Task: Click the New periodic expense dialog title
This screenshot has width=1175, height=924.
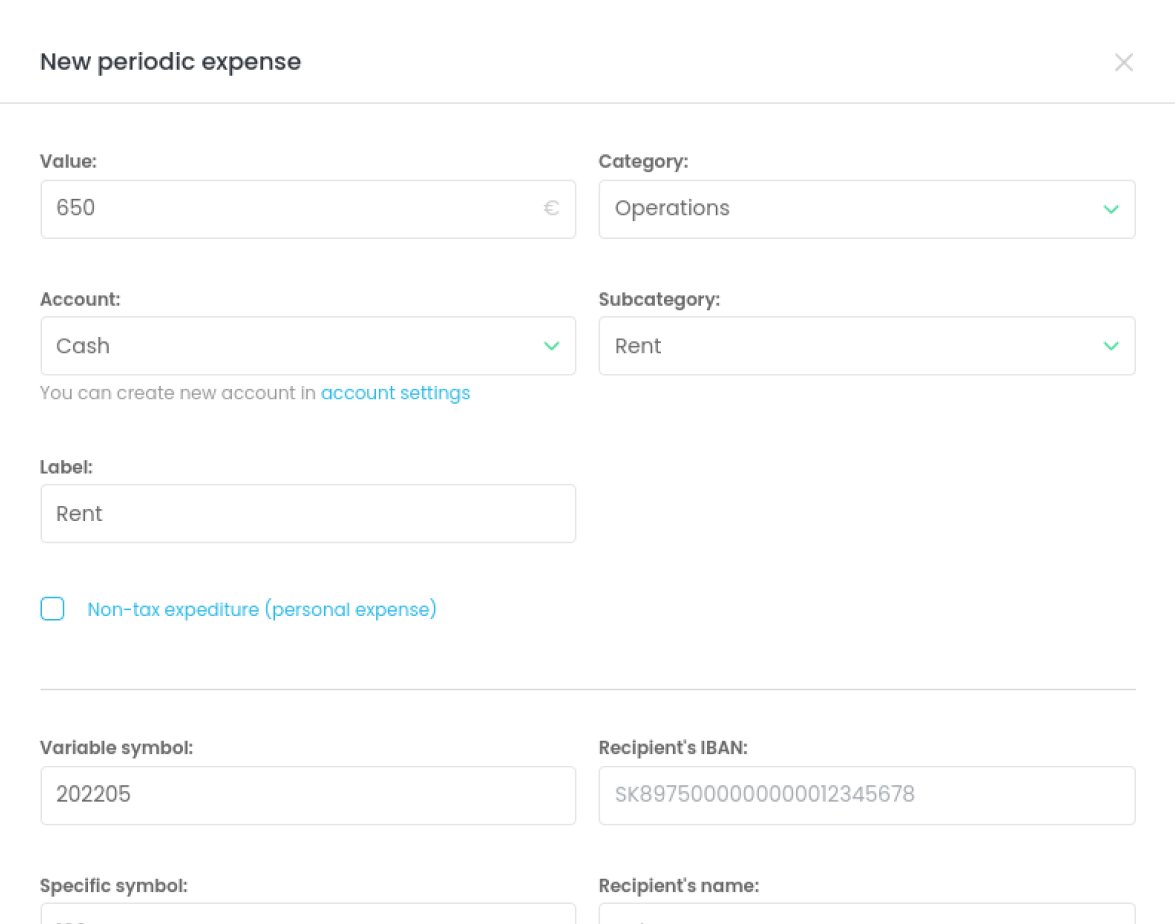Action: (170, 61)
